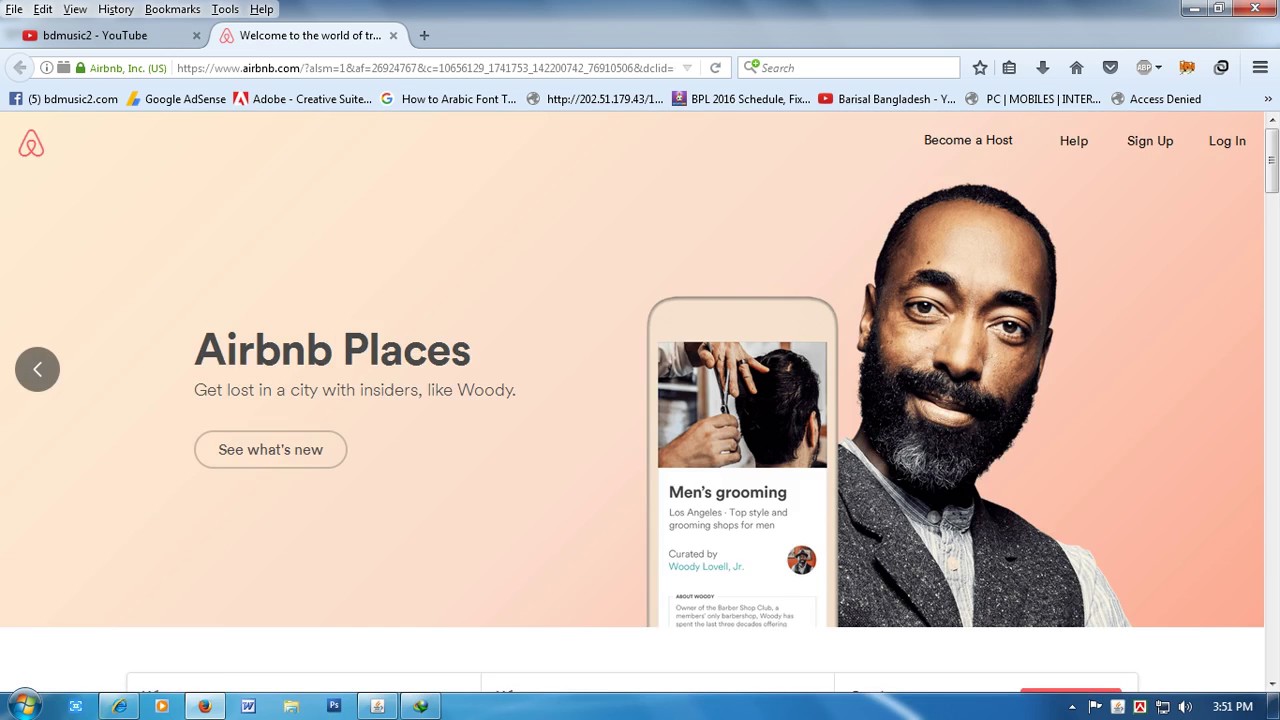The height and width of the screenshot is (720, 1280).
Task: Open the How to Arabic Font bookmark
Action: coord(448,99)
